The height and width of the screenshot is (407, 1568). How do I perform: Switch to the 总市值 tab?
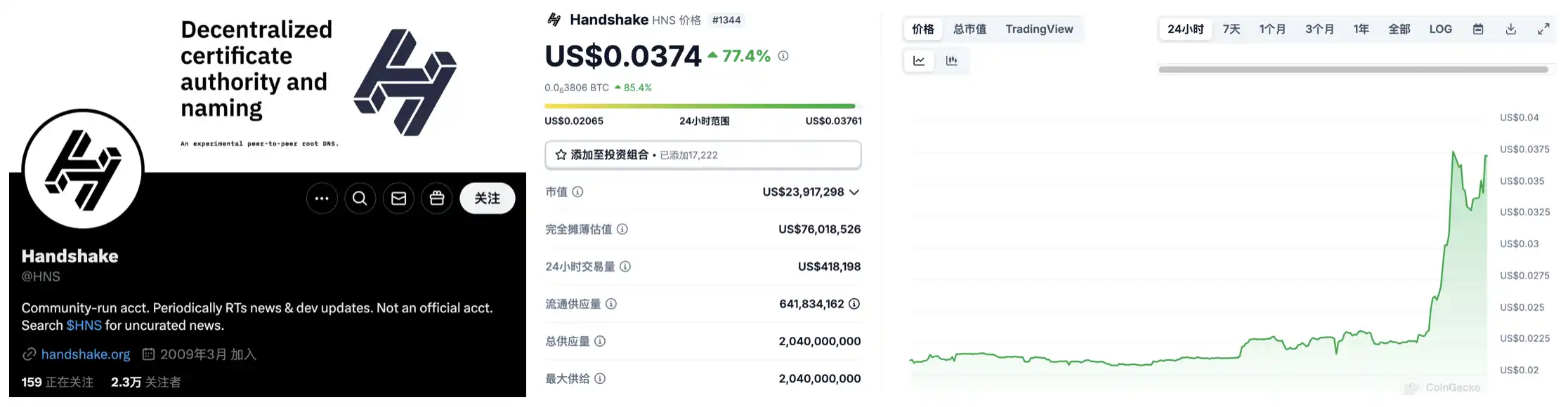point(969,29)
